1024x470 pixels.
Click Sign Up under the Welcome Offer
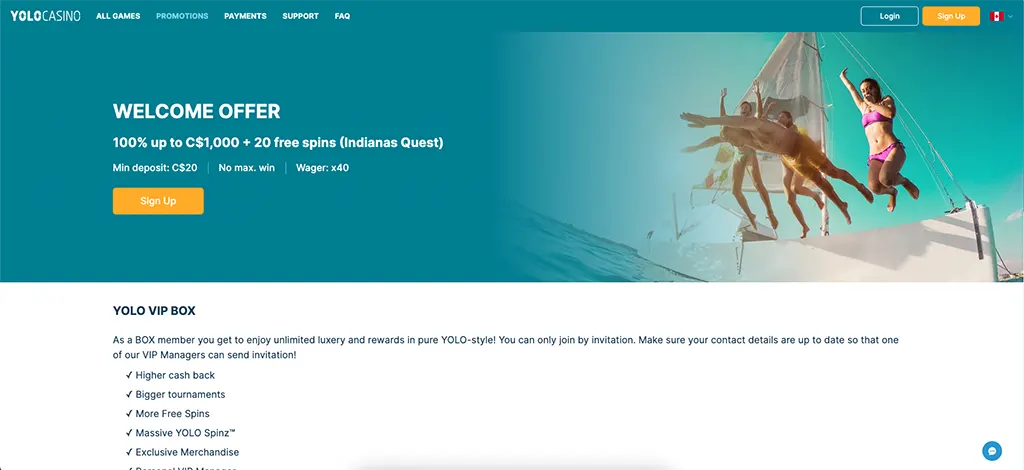coord(158,201)
